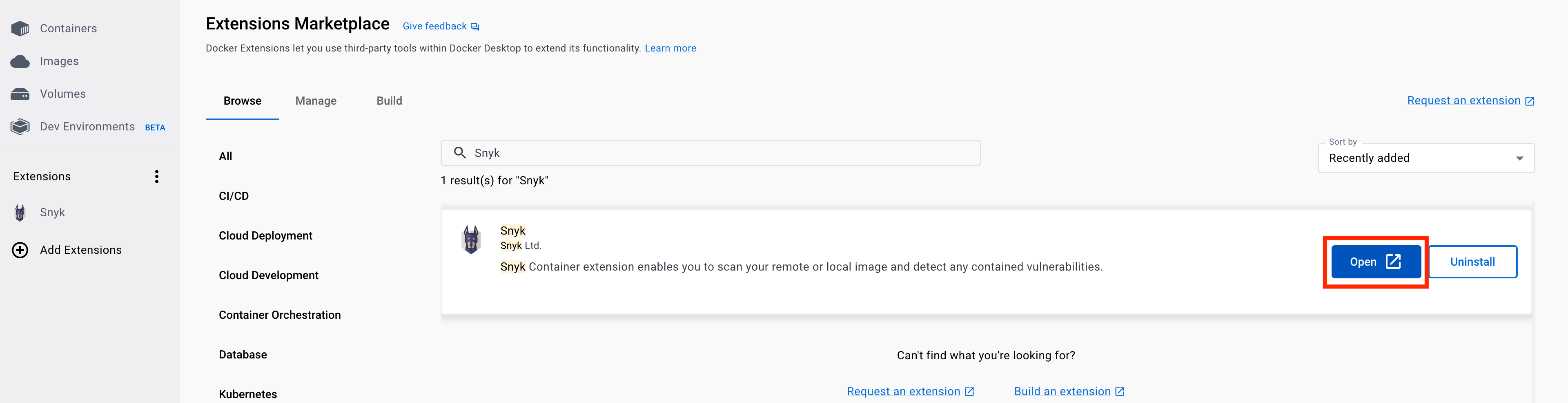Viewport: 1568px width, 403px height.
Task: Click the Snyk dog icon in sidebar
Action: pyautogui.click(x=20, y=213)
